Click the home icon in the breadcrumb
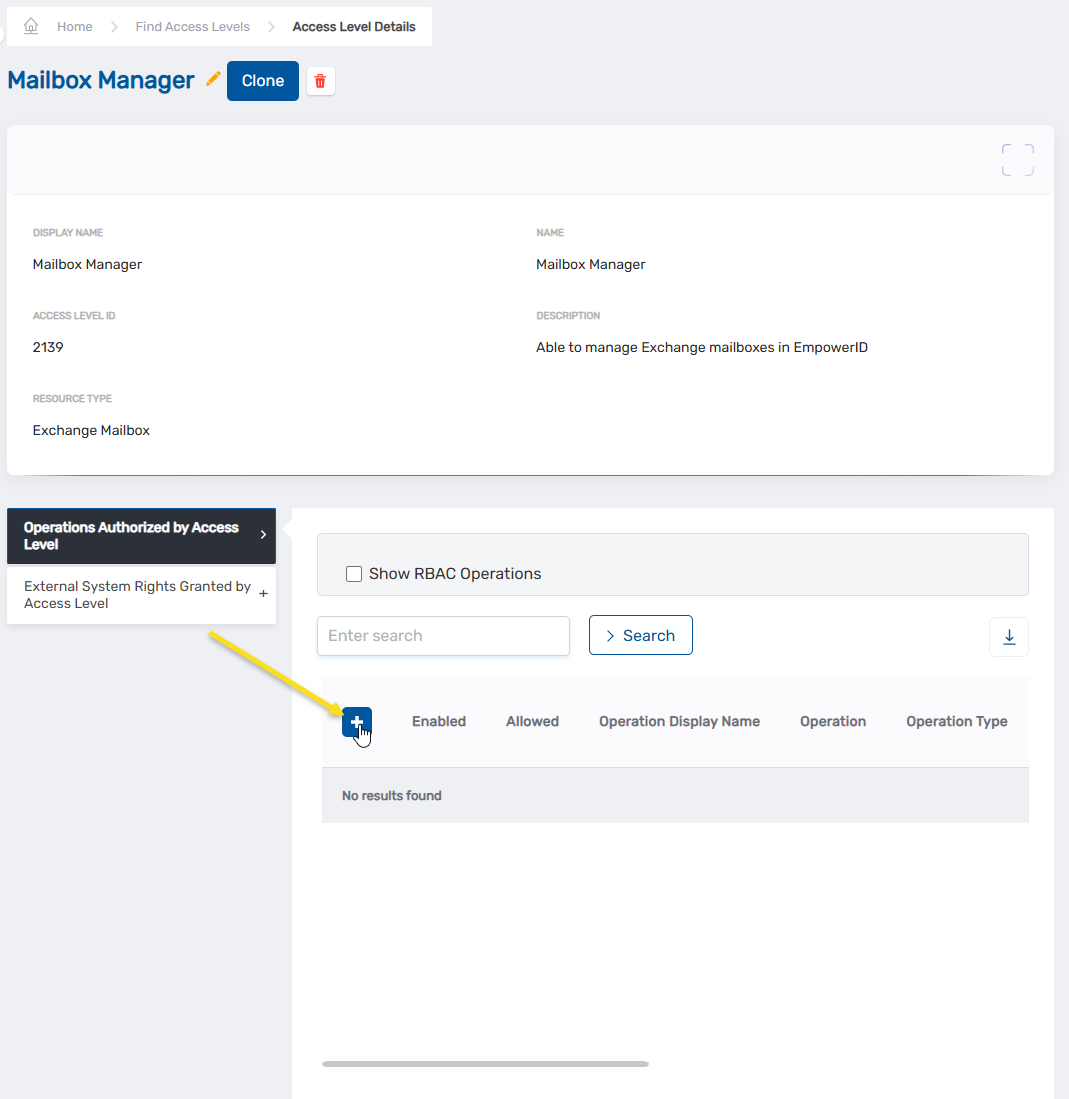 point(30,25)
